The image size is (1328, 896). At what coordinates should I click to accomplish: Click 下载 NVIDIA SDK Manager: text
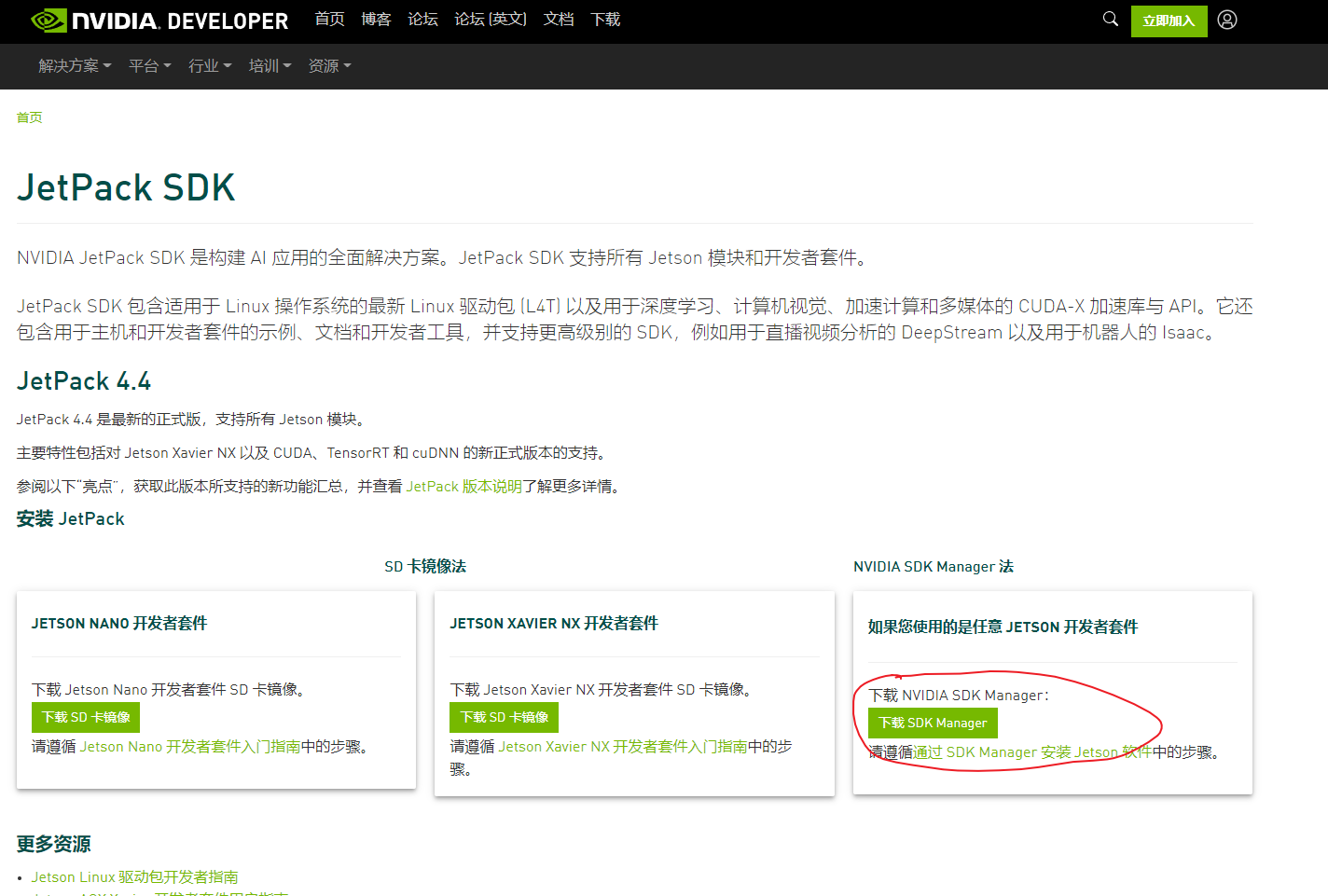[x=959, y=696]
